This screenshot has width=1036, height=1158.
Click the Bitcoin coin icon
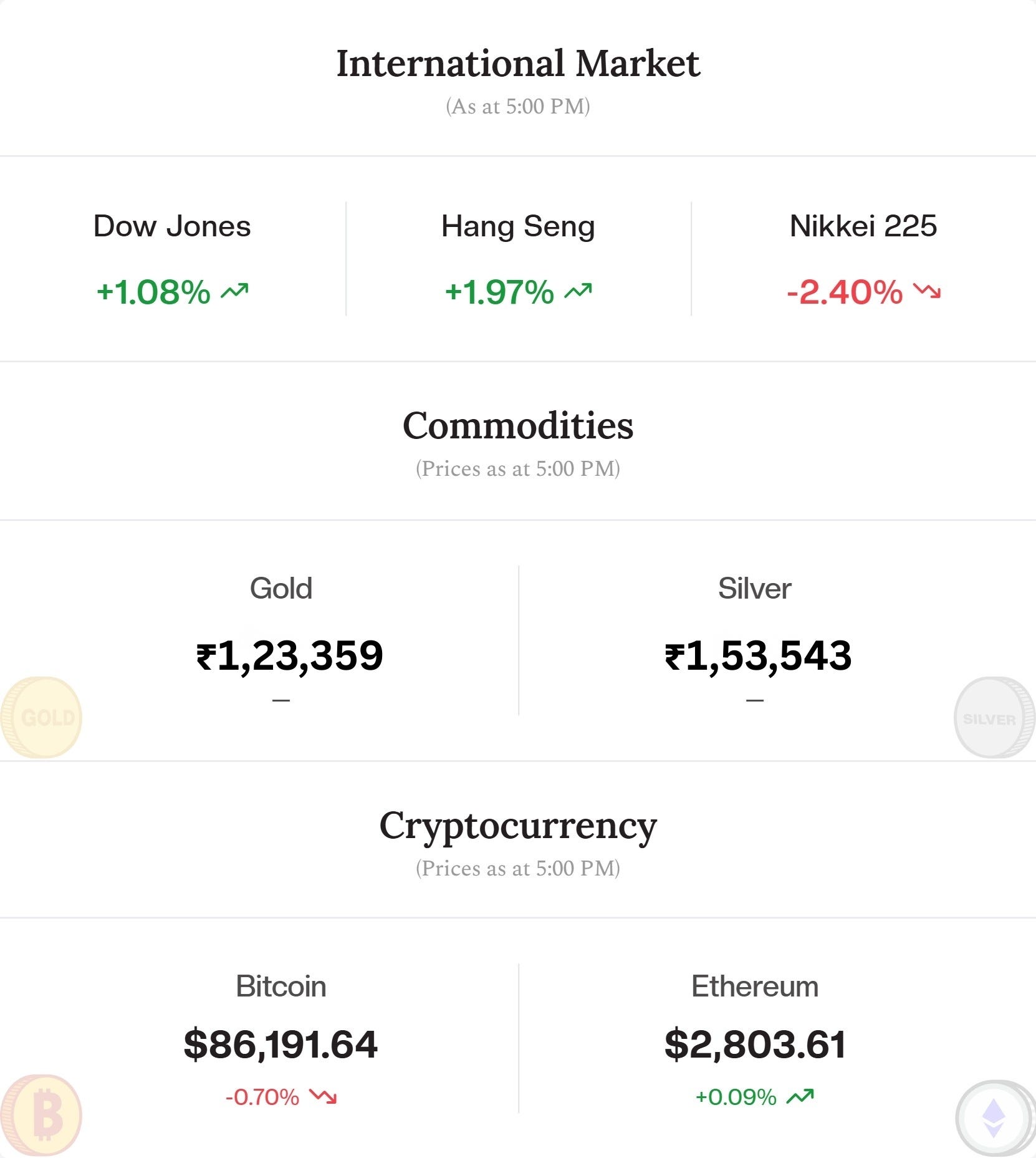coord(42,1116)
